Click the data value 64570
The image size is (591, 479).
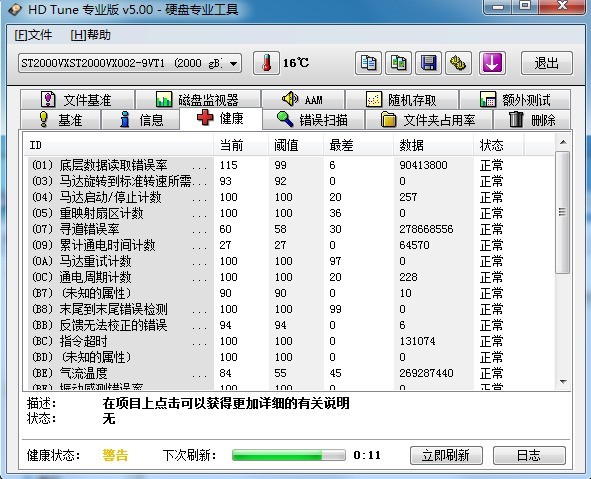[x=414, y=245]
